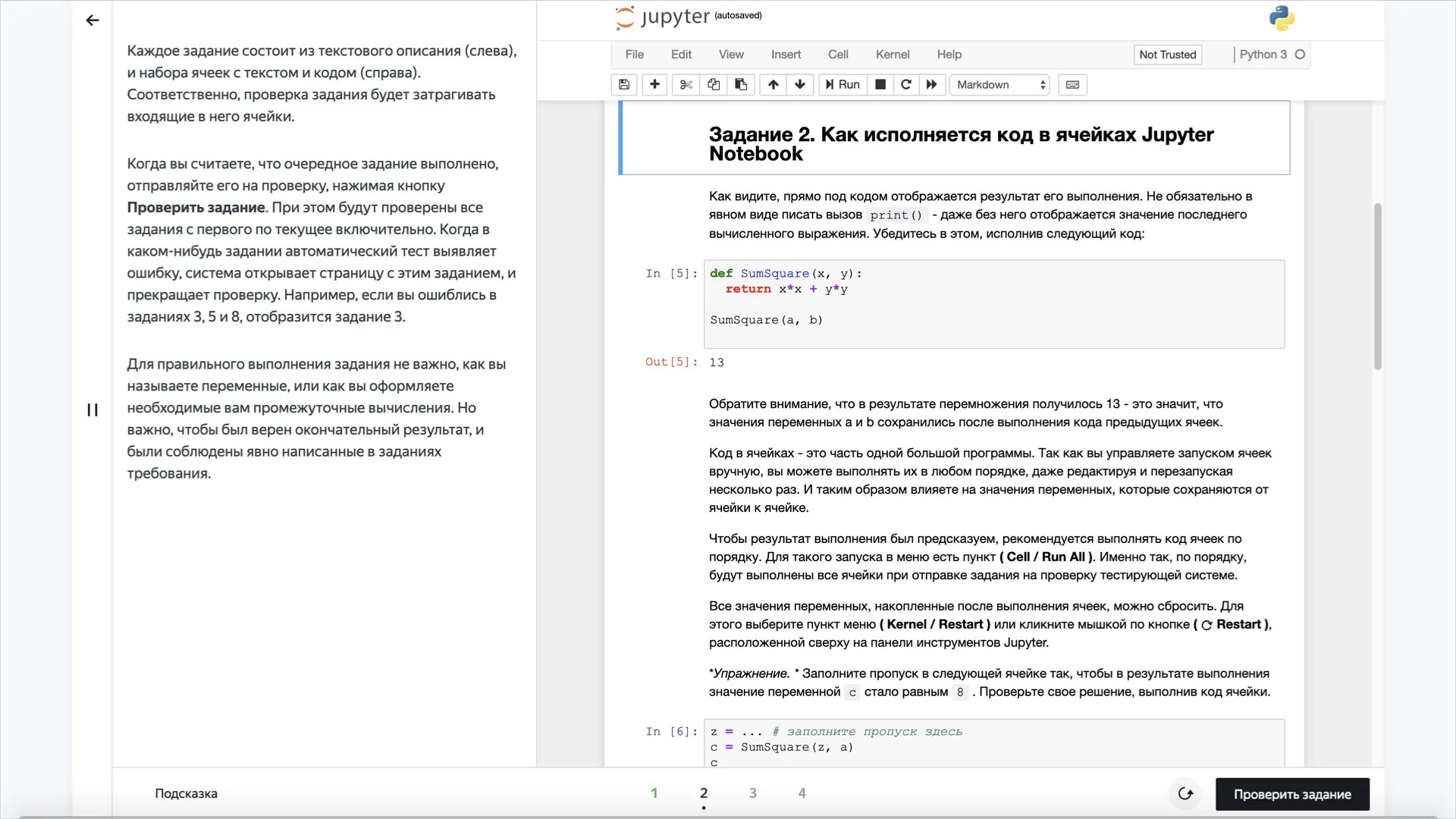
Task: Go to task 1
Action: [x=654, y=793]
